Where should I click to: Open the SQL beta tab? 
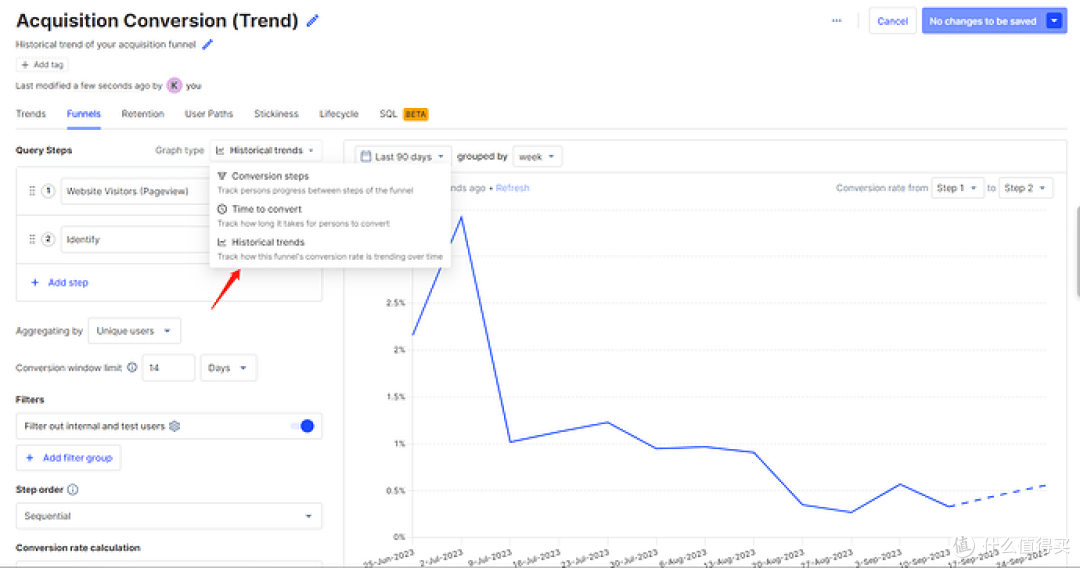[404, 114]
